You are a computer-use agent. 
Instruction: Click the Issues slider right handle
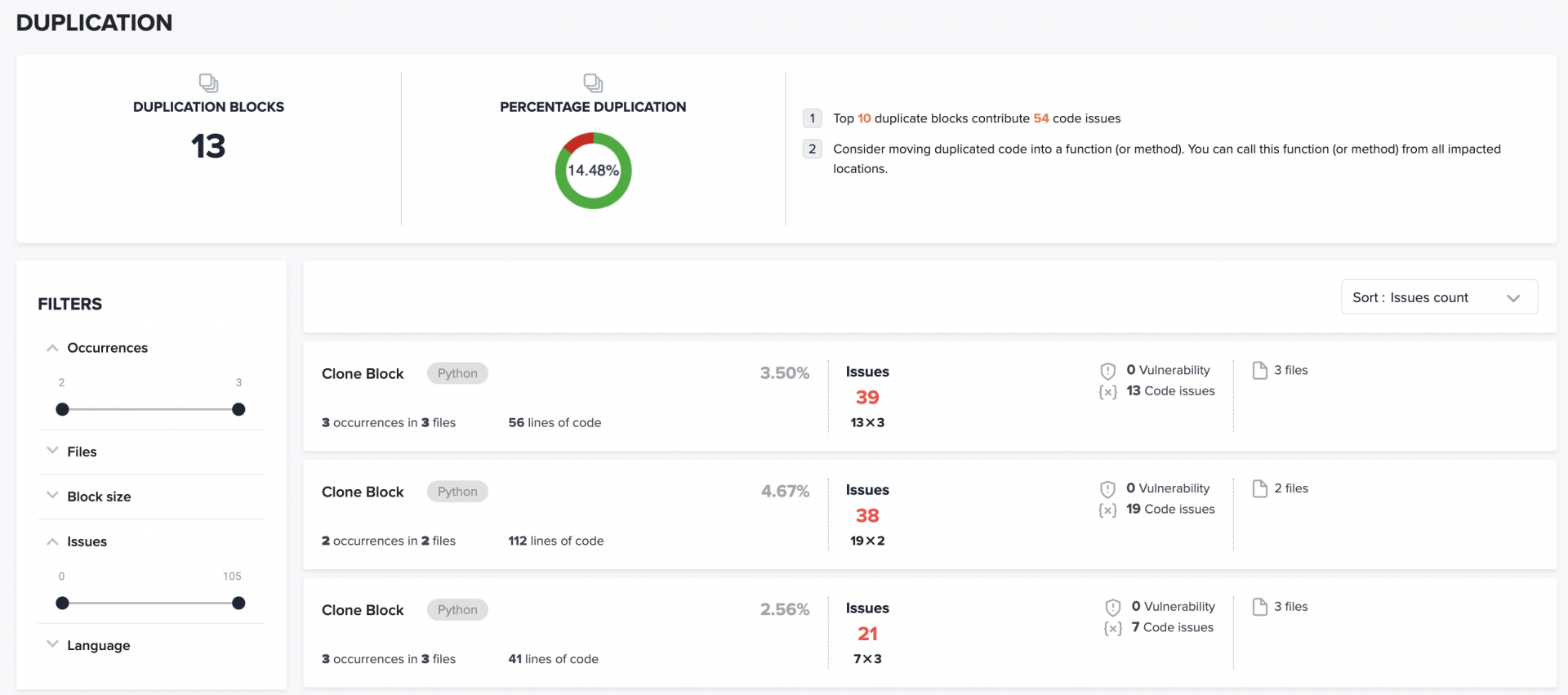click(x=238, y=604)
